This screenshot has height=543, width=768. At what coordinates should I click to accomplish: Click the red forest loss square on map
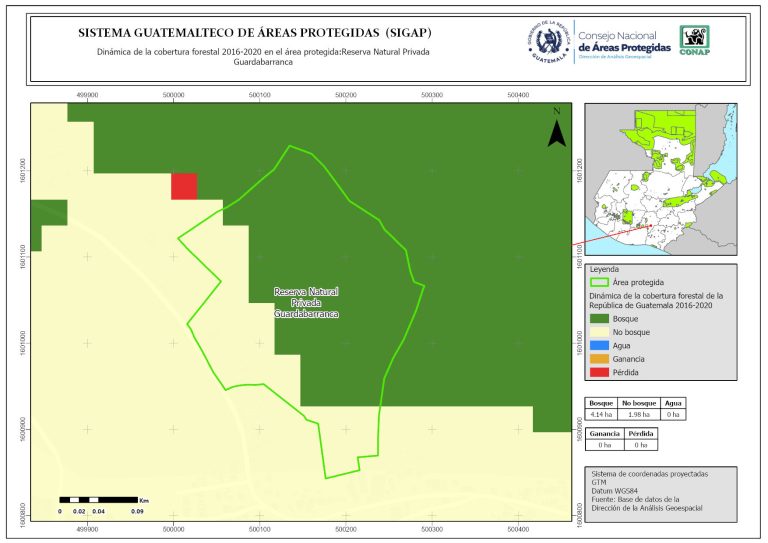[x=184, y=186]
